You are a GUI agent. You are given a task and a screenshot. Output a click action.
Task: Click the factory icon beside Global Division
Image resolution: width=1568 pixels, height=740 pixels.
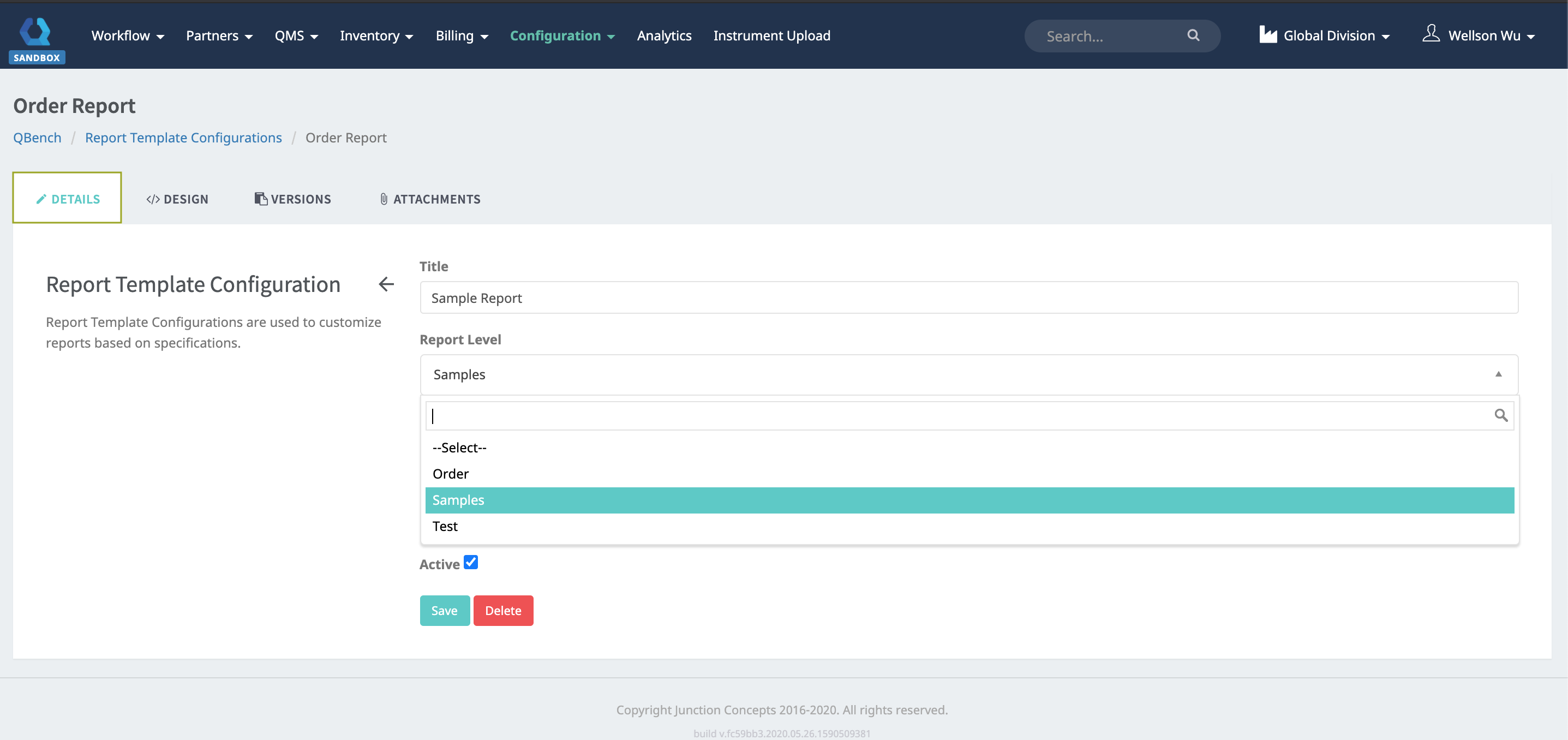pos(1268,35)
